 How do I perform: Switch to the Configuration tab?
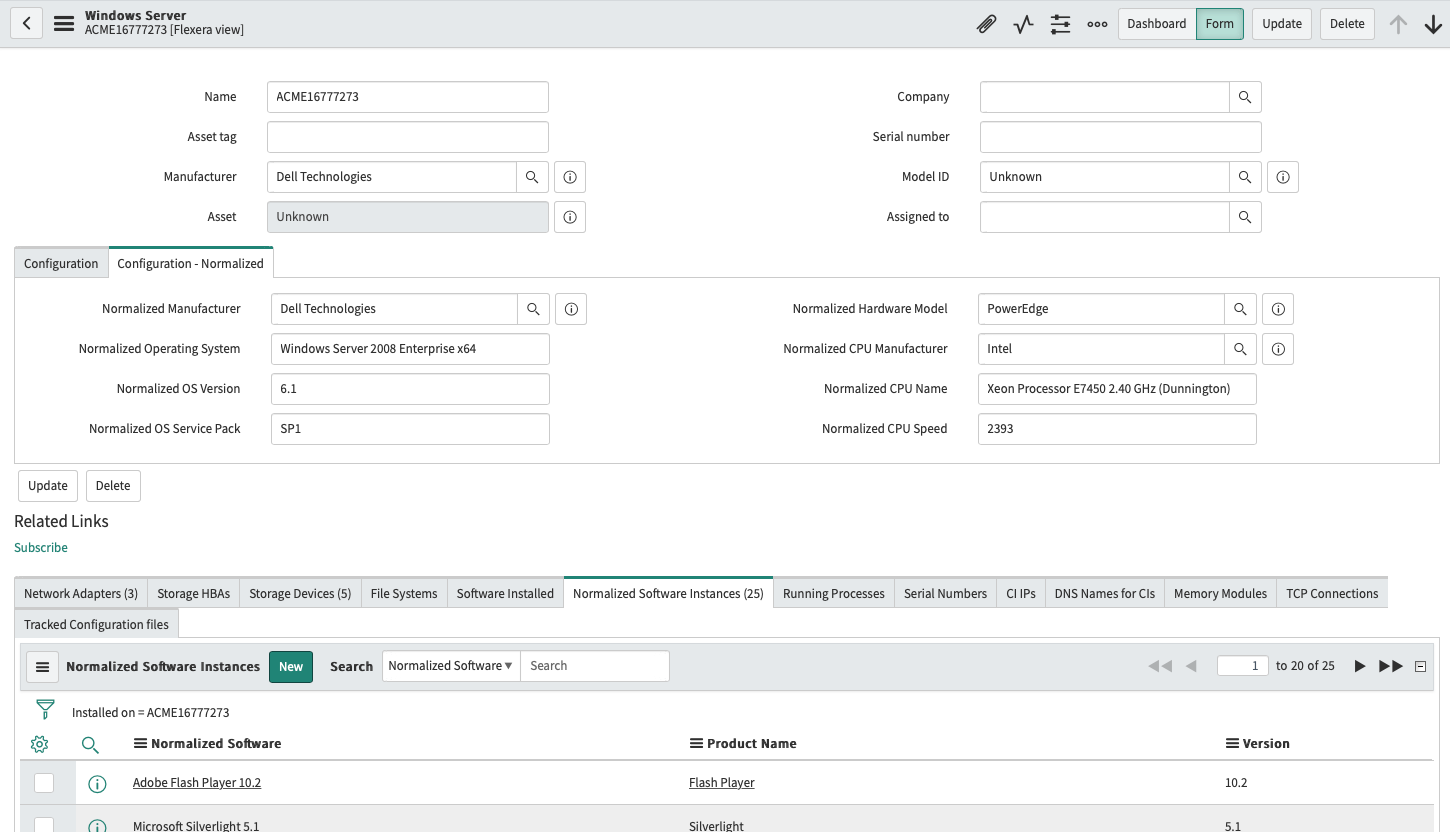click(61, 263)
